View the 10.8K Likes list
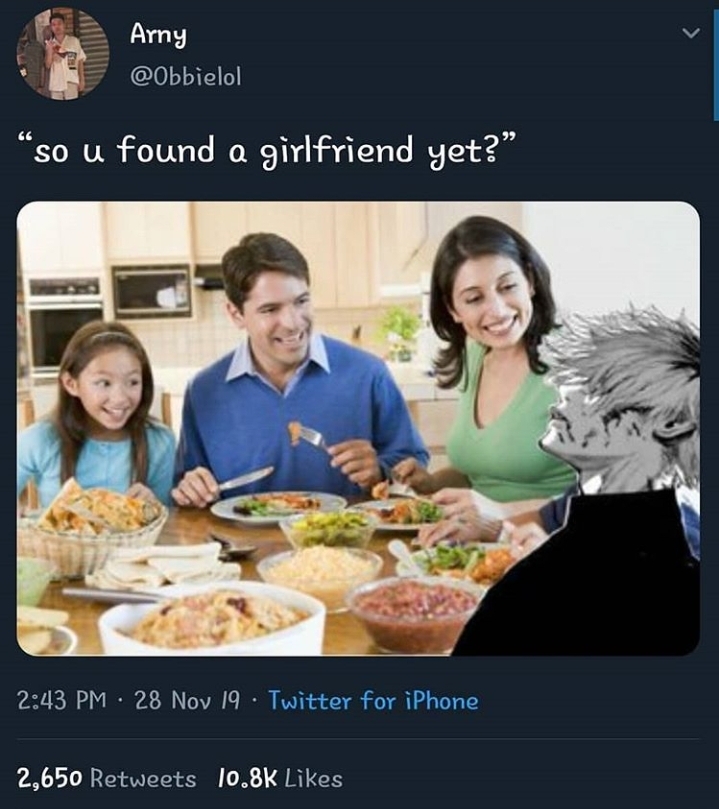This screenshot has height=809, width=719. [279, 778]
